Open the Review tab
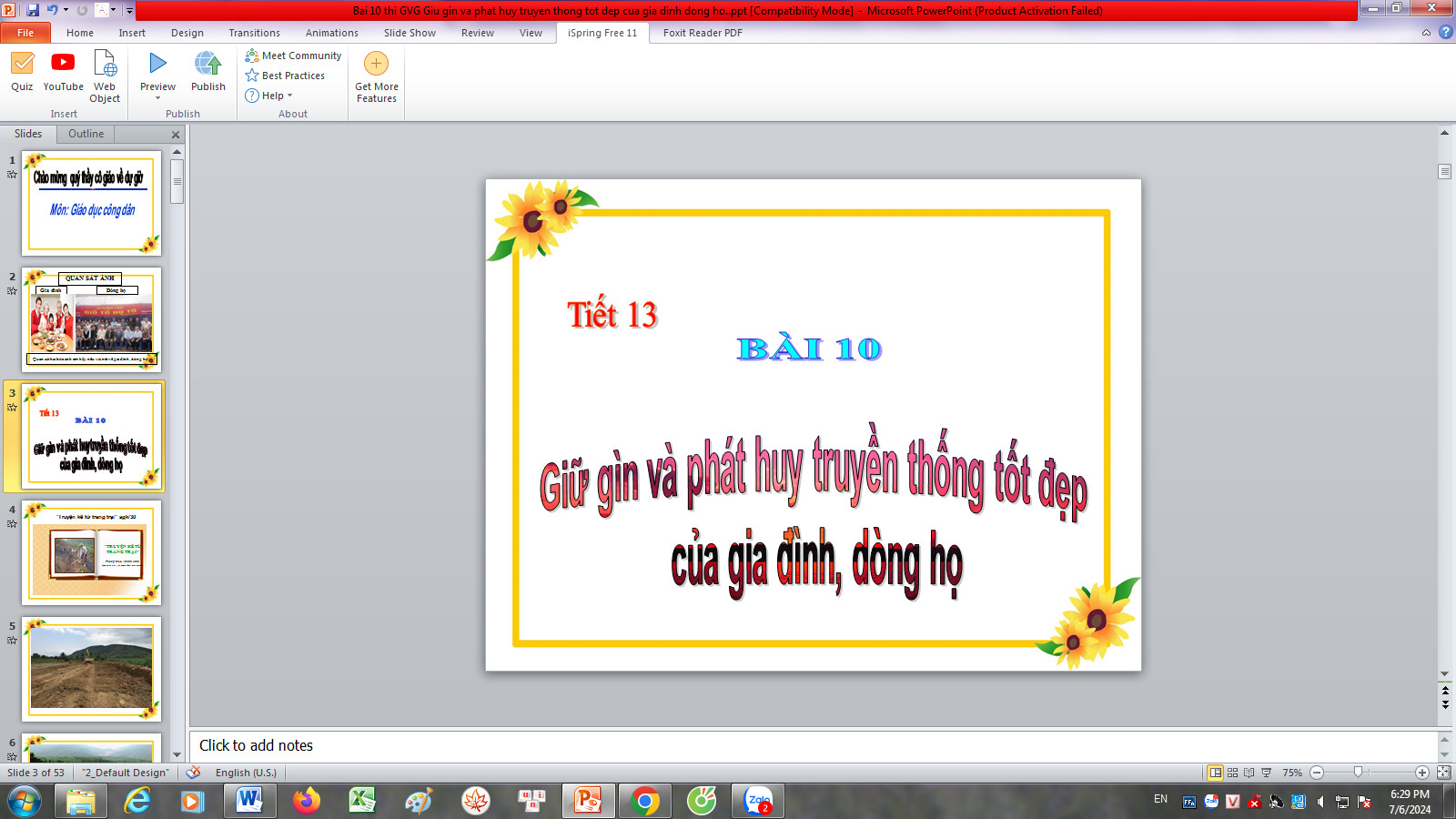The image size is (1456, 819). pos(478,33)
